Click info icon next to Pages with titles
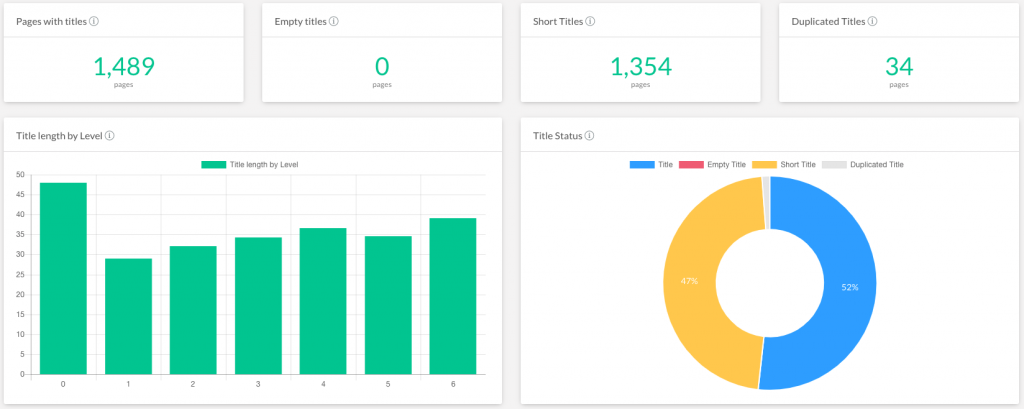 [94, 22]
